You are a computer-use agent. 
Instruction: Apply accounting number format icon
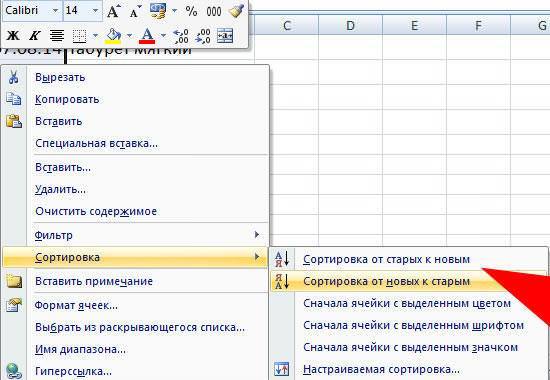(x=158, y=11)
